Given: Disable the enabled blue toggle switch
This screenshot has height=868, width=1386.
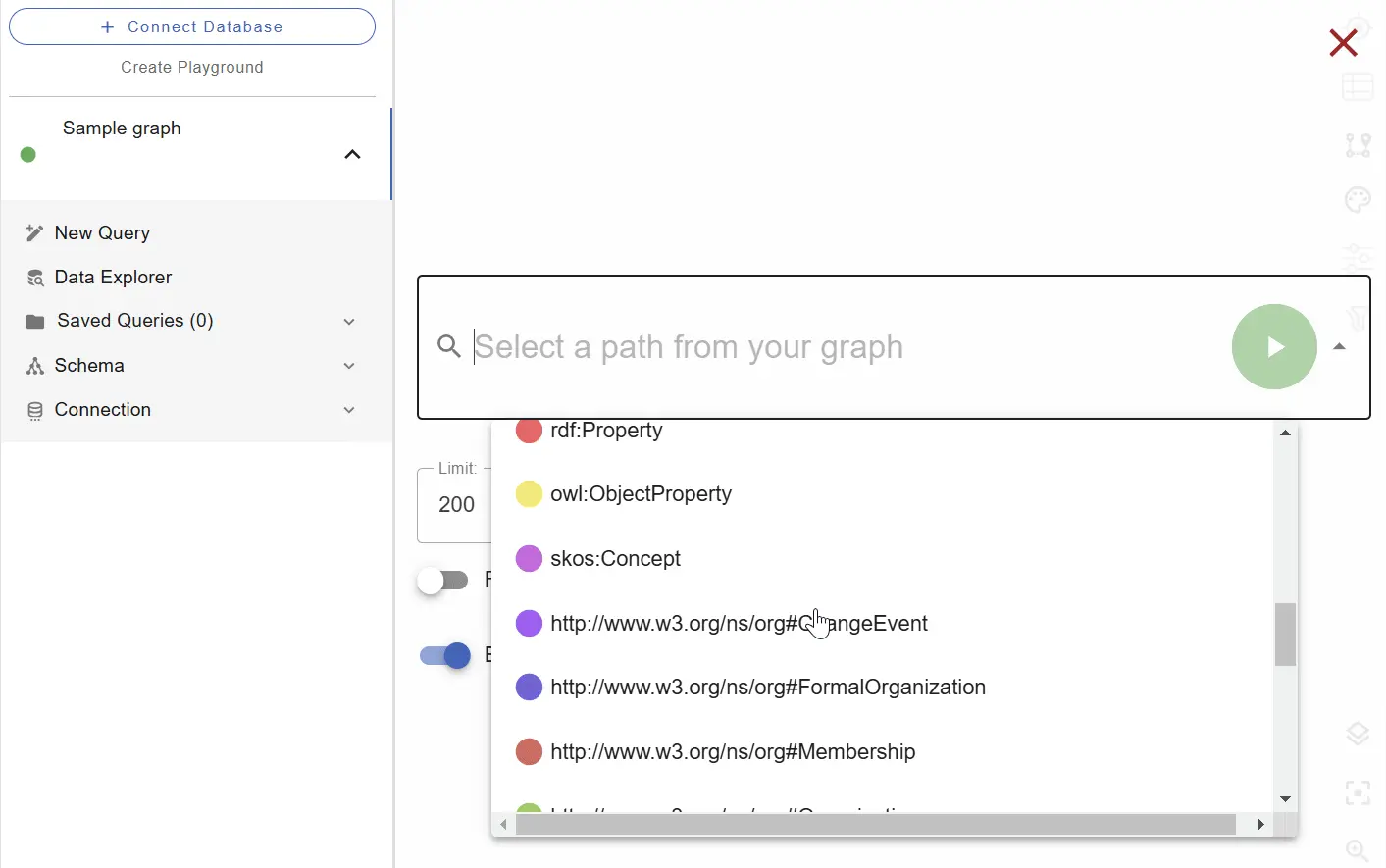Looking at the screenshot, I should 446,655.
